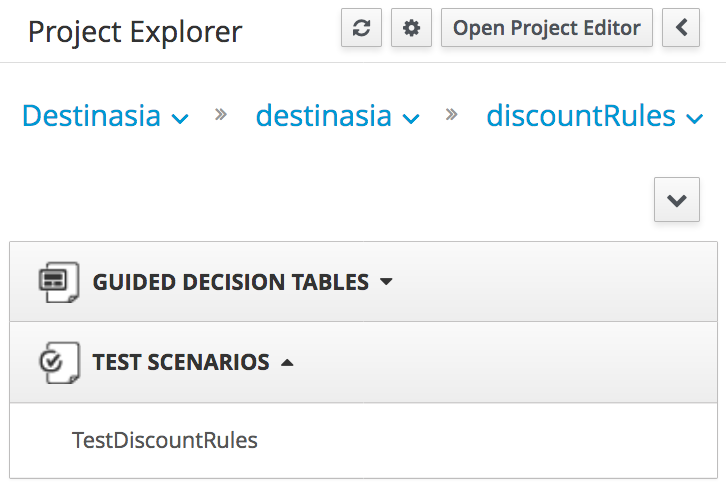Open the gear settings icon
Screen dimensions: 726x492
[411, 28]
